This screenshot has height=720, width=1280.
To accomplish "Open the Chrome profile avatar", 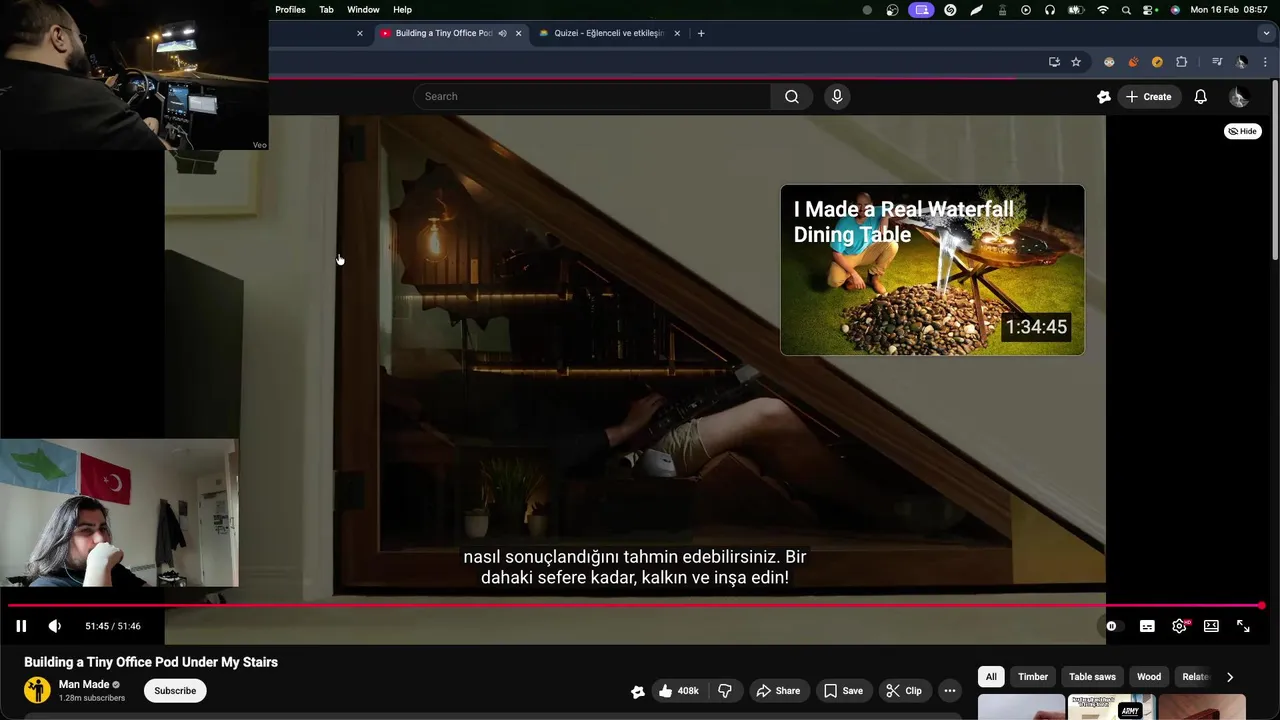I will 1241,62.
